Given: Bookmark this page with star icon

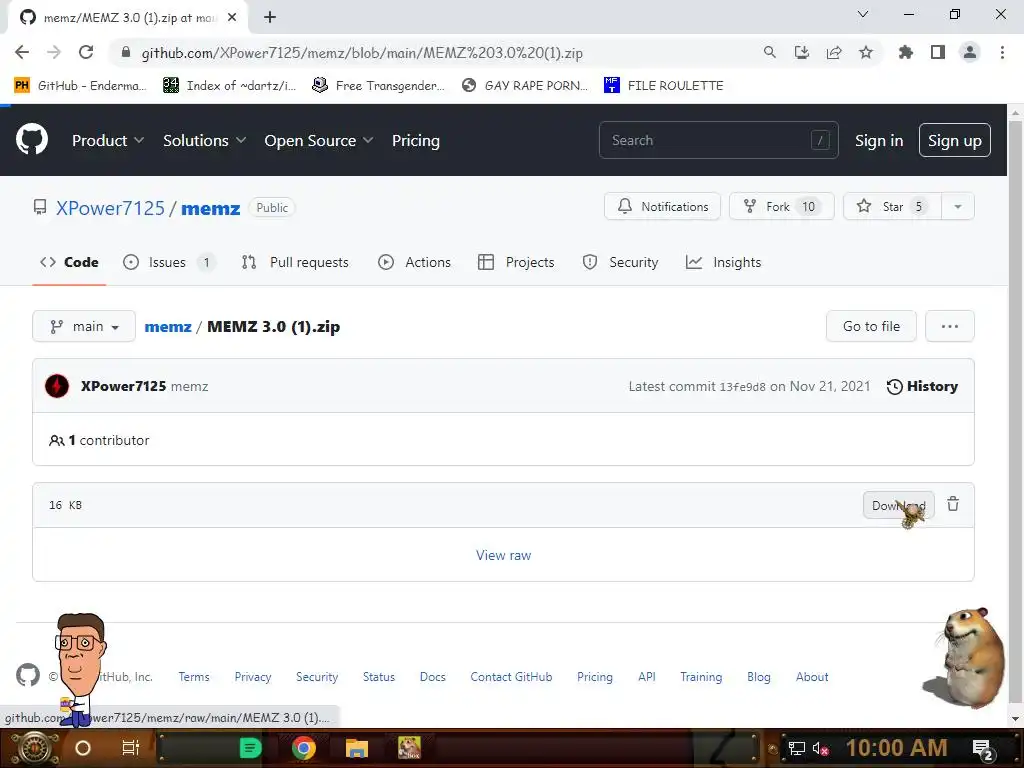Looking at the screenshot, I should coord(865,52).
